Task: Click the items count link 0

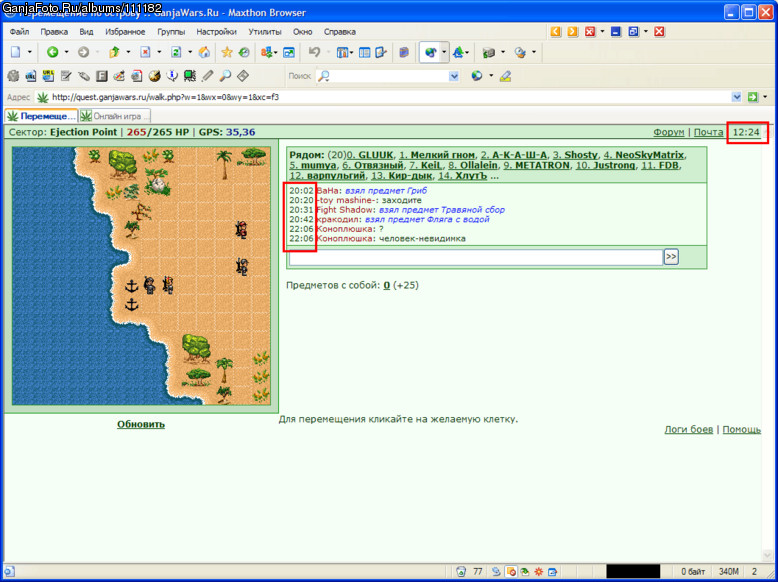Action: point(387,285)
